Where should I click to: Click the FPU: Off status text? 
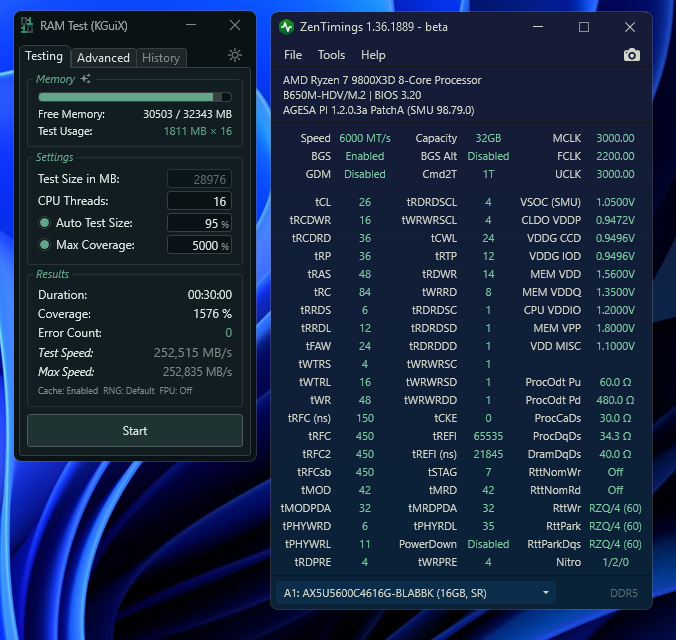(176, 390)
